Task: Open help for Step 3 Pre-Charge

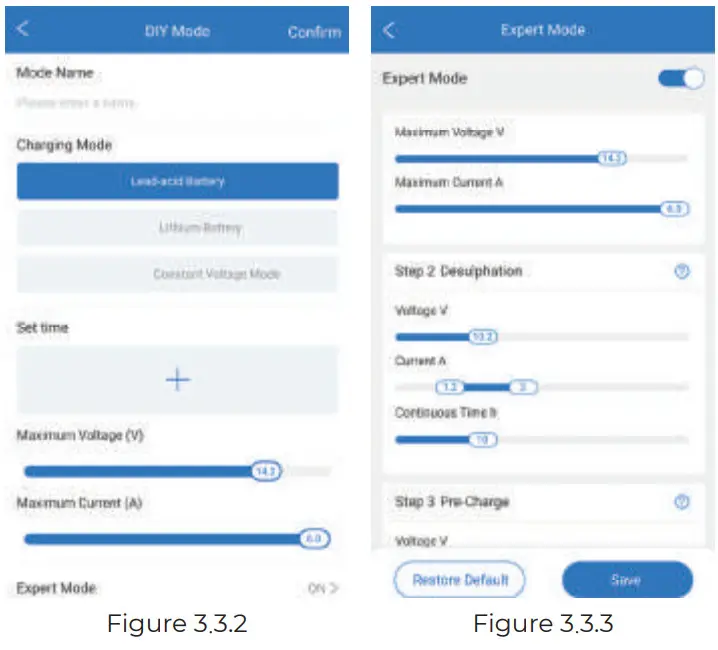Action: [682, 502]
